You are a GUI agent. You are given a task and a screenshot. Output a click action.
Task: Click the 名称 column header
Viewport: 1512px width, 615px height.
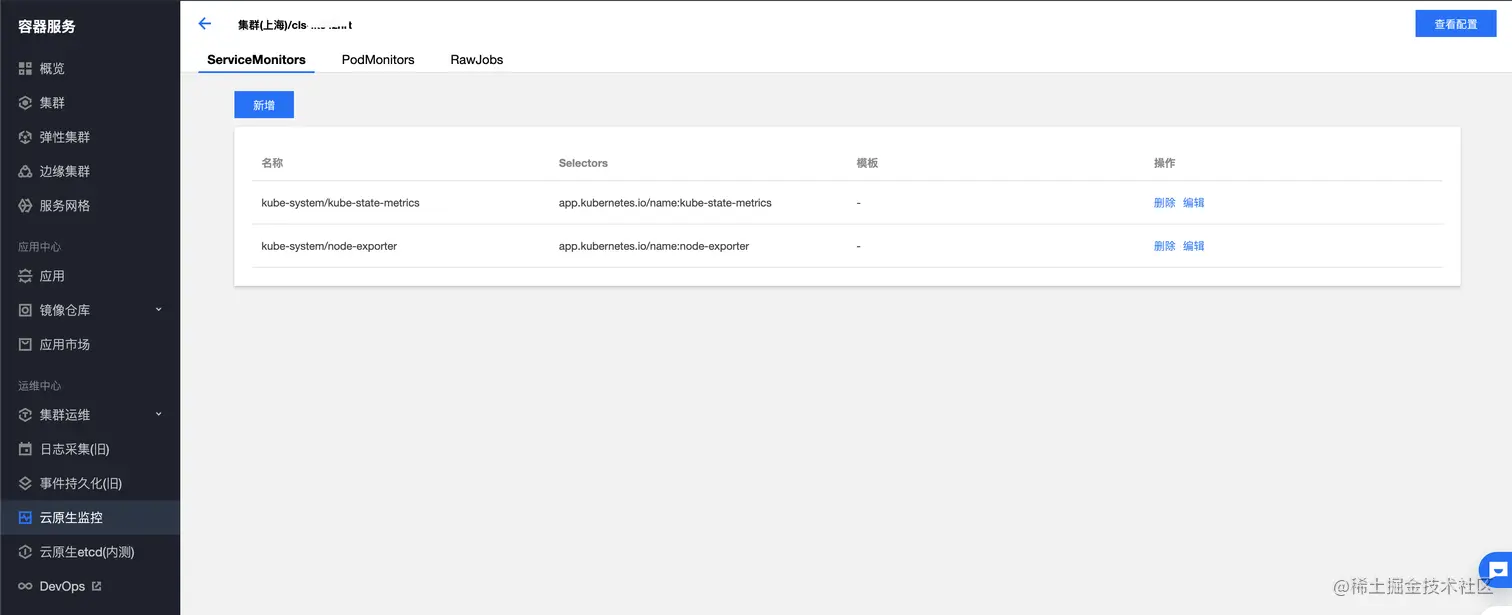click(x=272, y=163)
